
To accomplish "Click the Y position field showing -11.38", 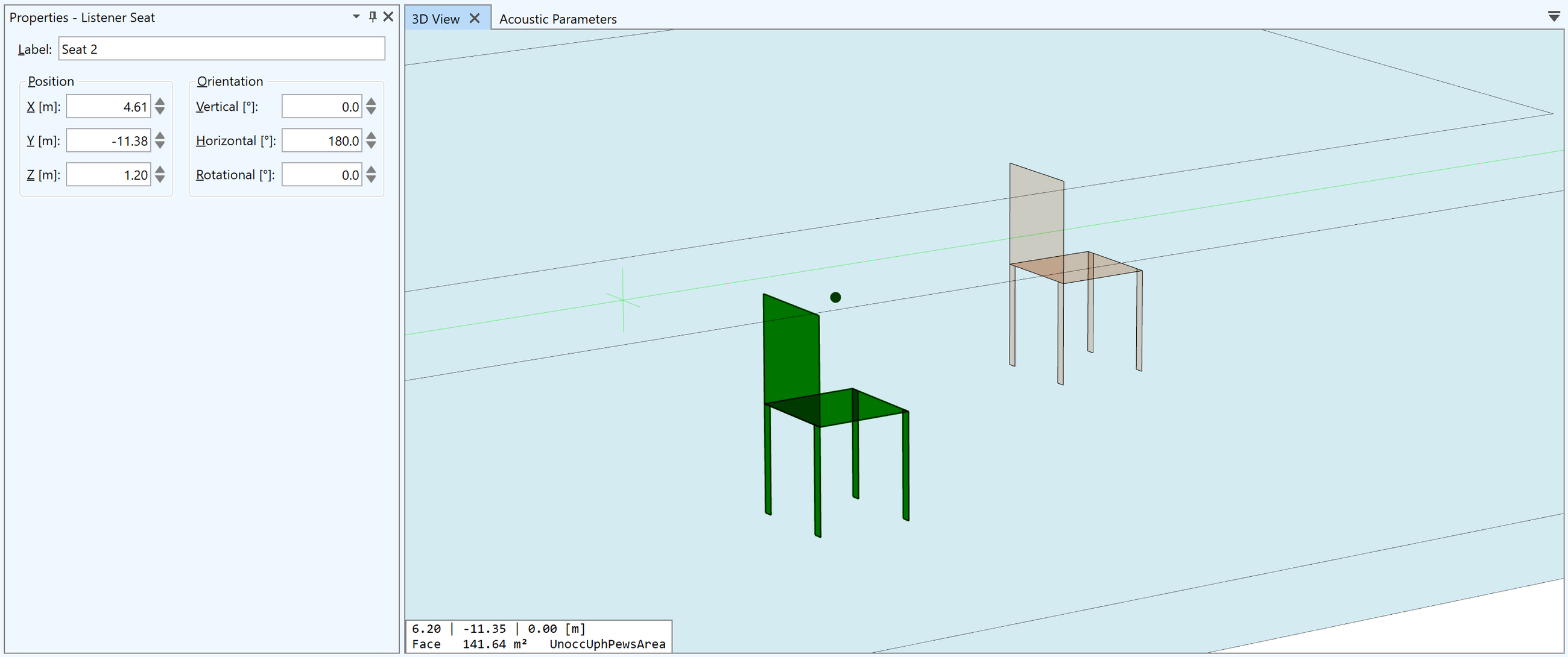I will (109, 141).
